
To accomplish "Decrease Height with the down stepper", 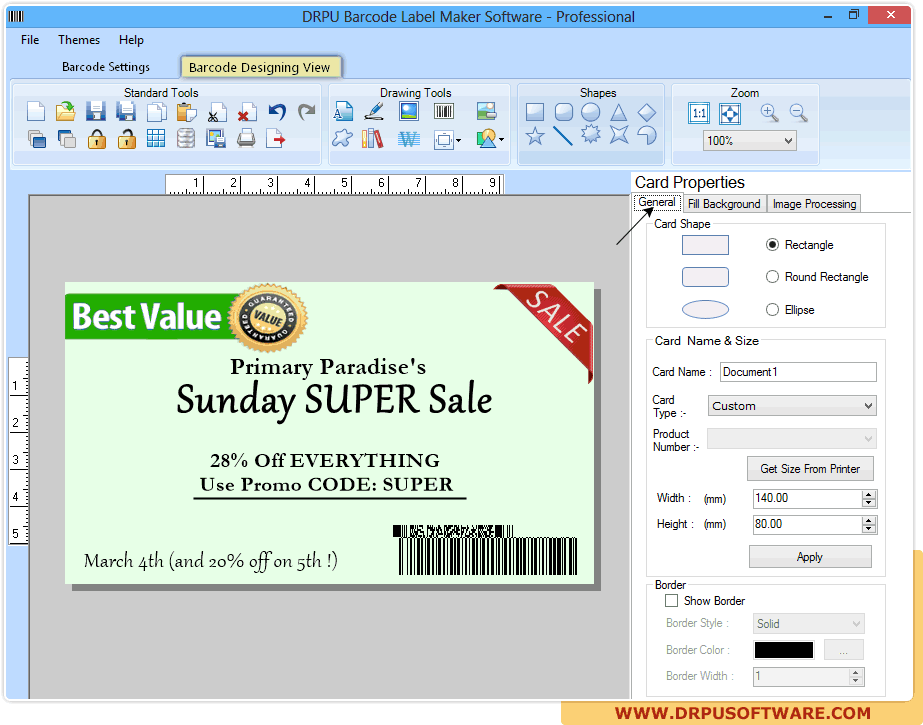I will click(869, 529).
